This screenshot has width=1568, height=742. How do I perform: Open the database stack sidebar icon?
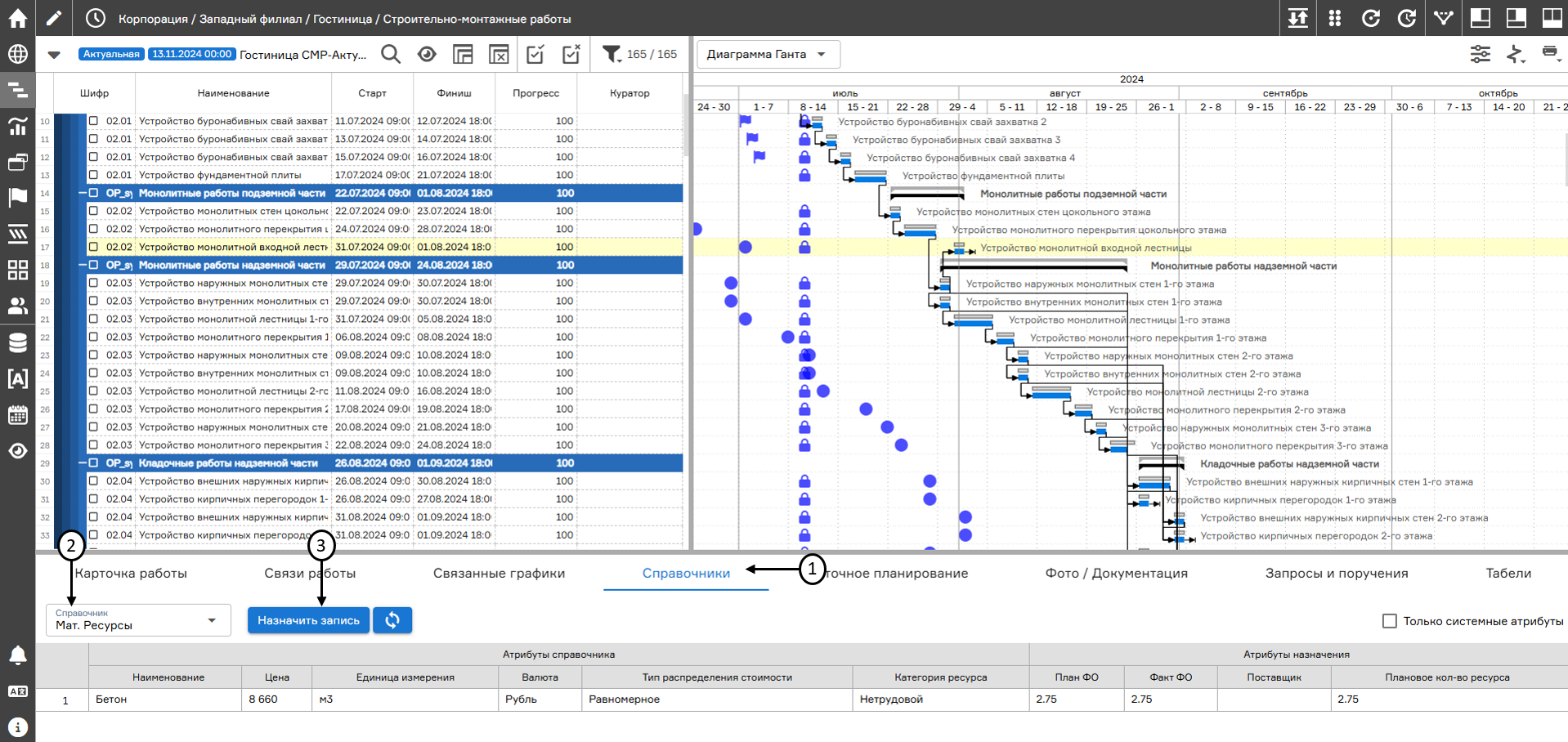tap(17, 342)
